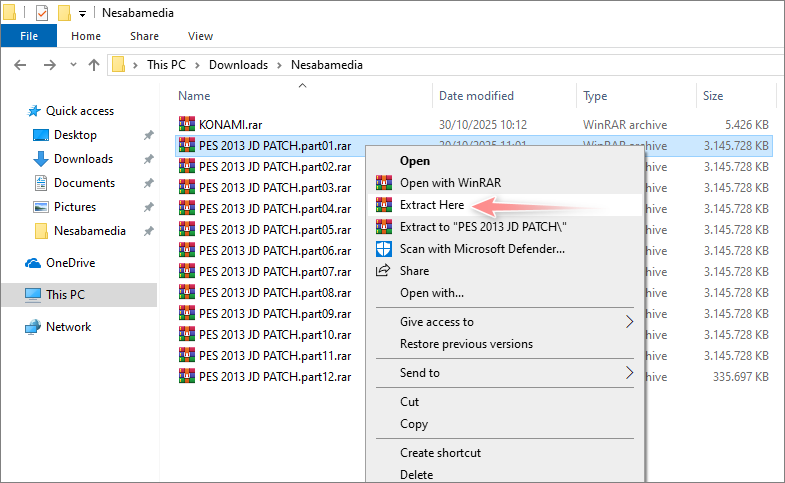Choose Restore previous versions
This screenshot has height=483, width=785.
(466, 344)
